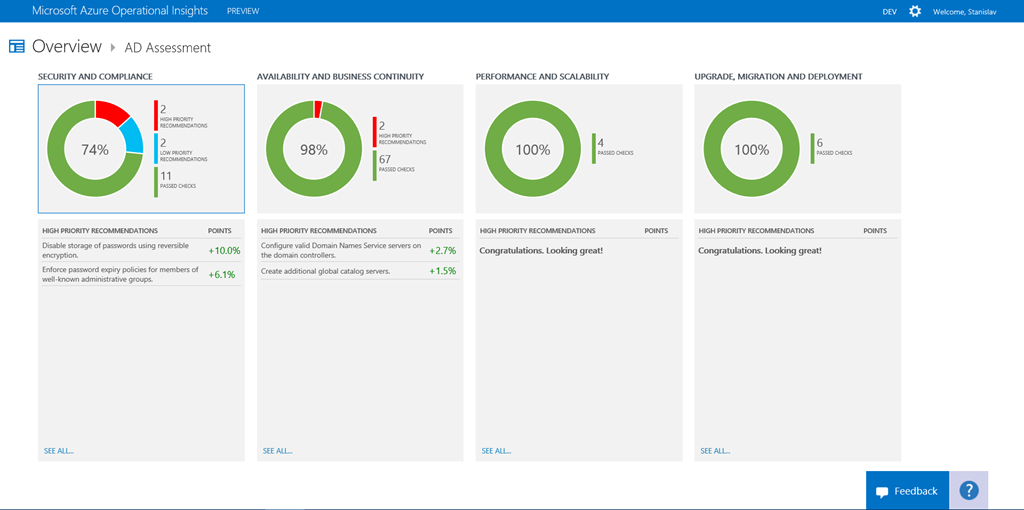Open Create additional global catalog servers recommendation

325,271
